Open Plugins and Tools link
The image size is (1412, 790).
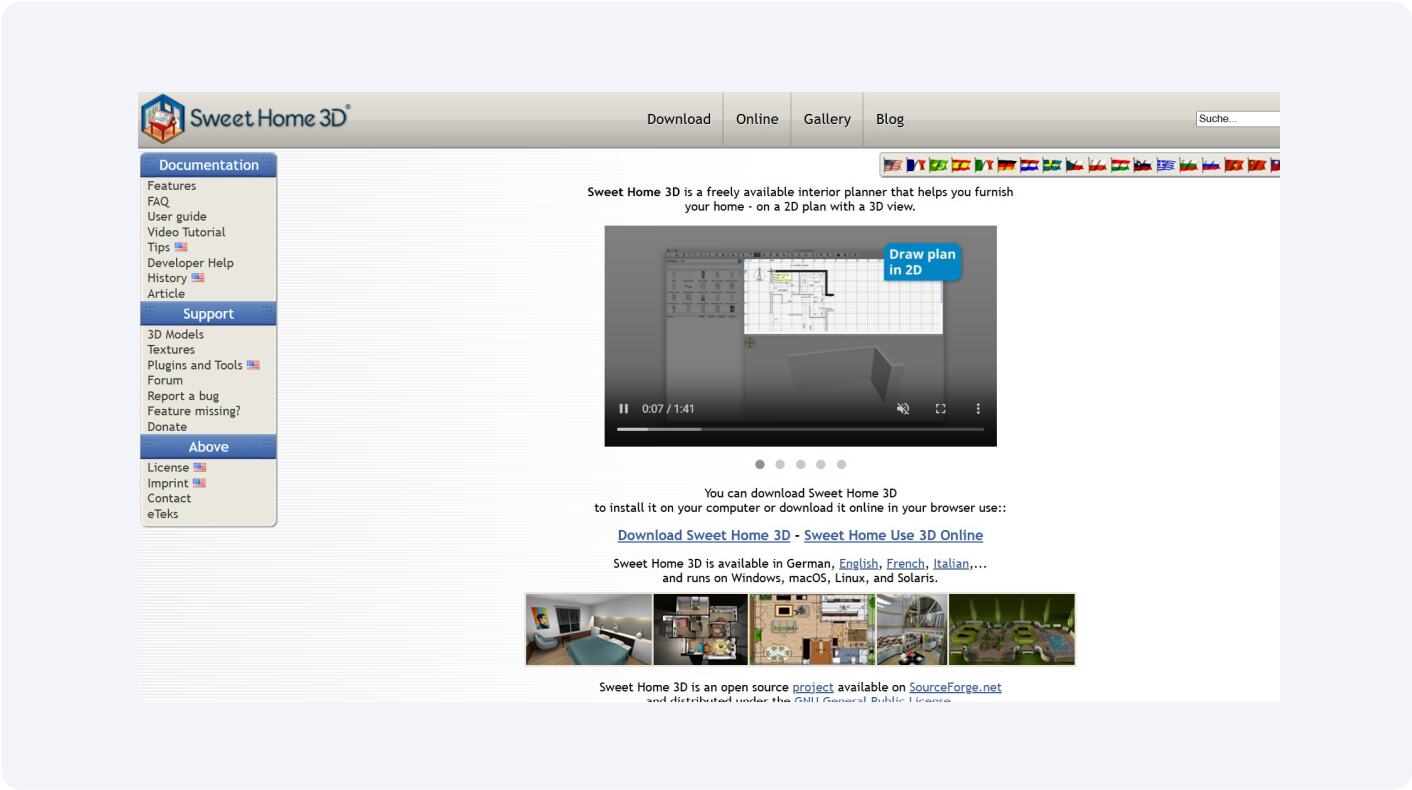[x=195, y=365]
